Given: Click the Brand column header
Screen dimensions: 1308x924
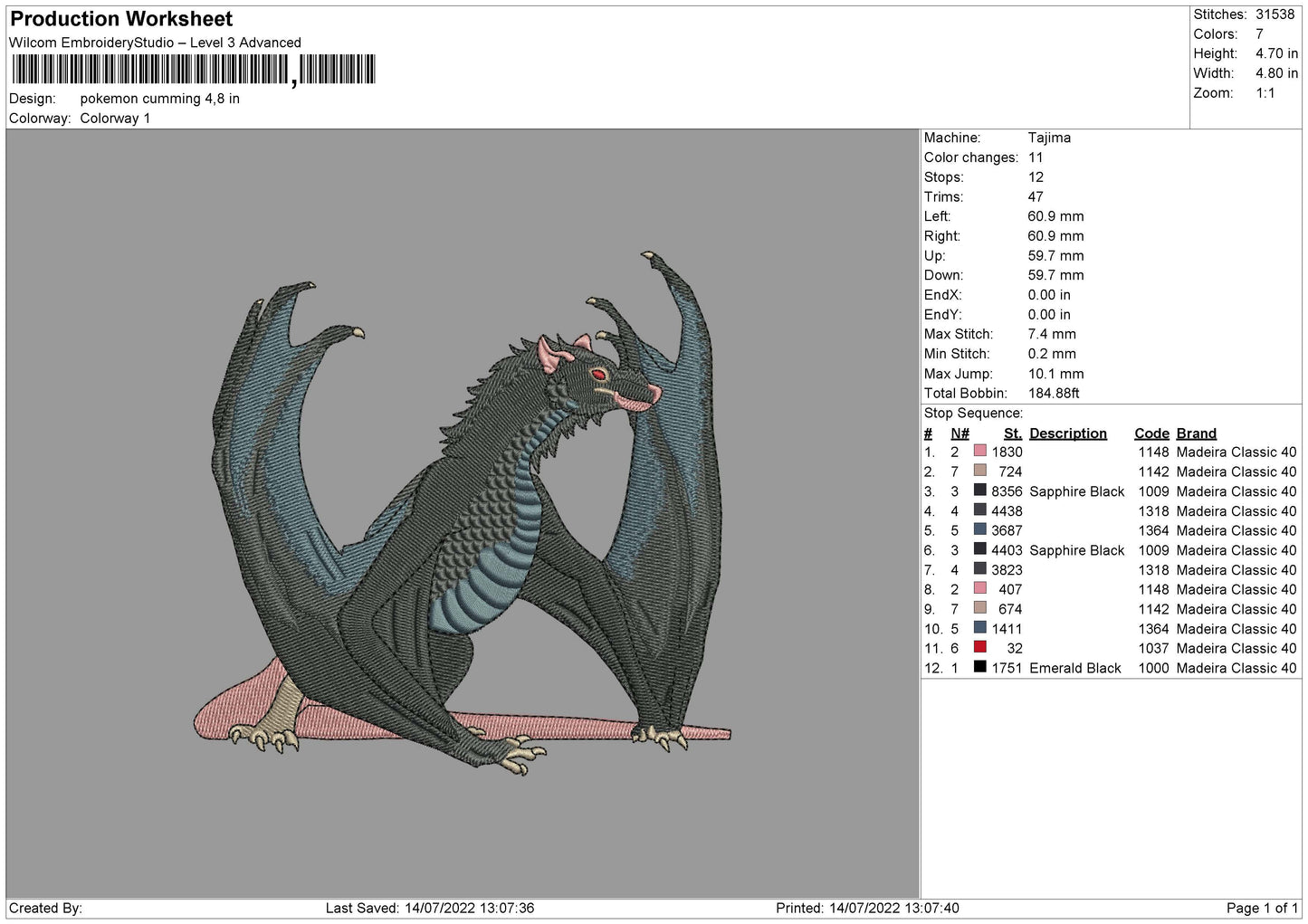Looking at the screenshot, I should coord(1196,433).
